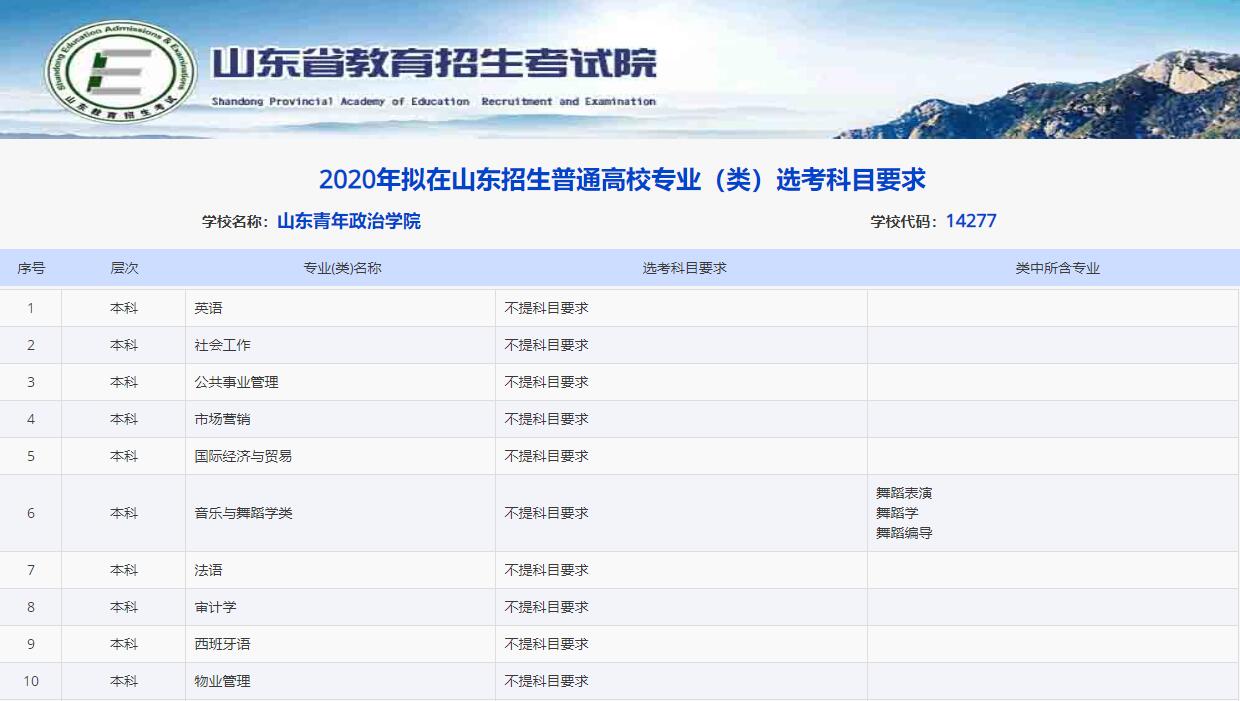Screen dimensions: 1240x701
Task: Select the 英语 major row
Action: pyautogui.click(x=210, y=308)
